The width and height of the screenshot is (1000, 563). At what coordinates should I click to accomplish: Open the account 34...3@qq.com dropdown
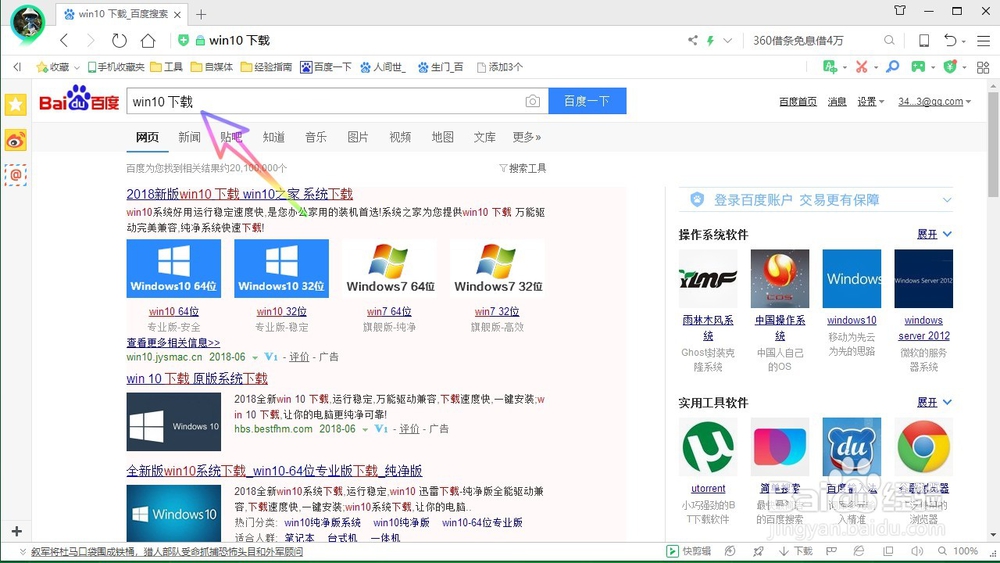click(934, 101)
